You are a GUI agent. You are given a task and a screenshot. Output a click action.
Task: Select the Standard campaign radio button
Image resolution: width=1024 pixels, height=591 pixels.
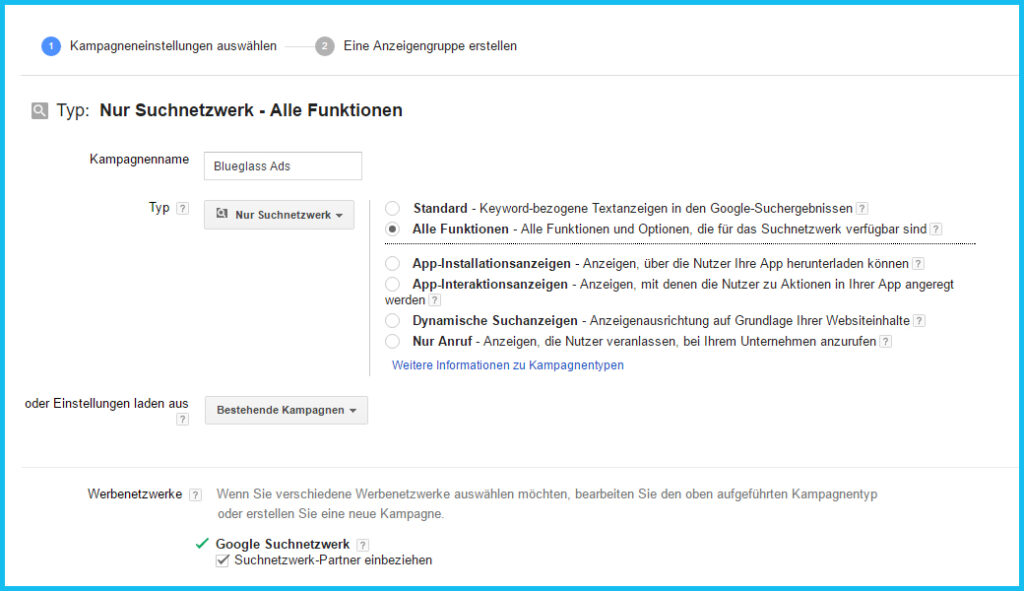pyautogui.click(x=393, y=209)
